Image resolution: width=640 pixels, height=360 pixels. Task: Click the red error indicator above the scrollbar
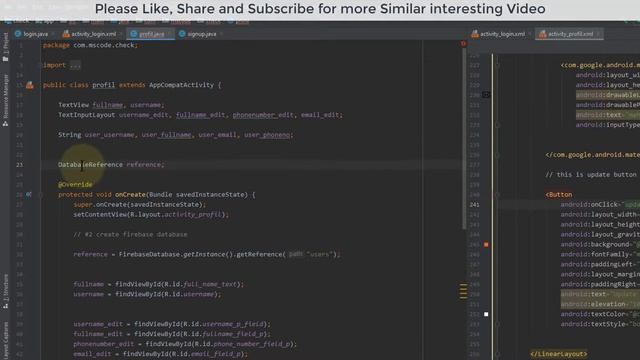(463, 43)
